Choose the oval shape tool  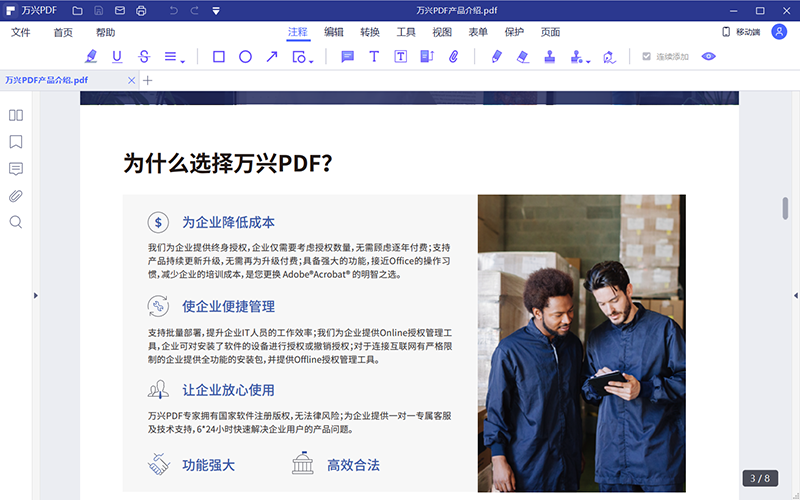pos(245,57)
